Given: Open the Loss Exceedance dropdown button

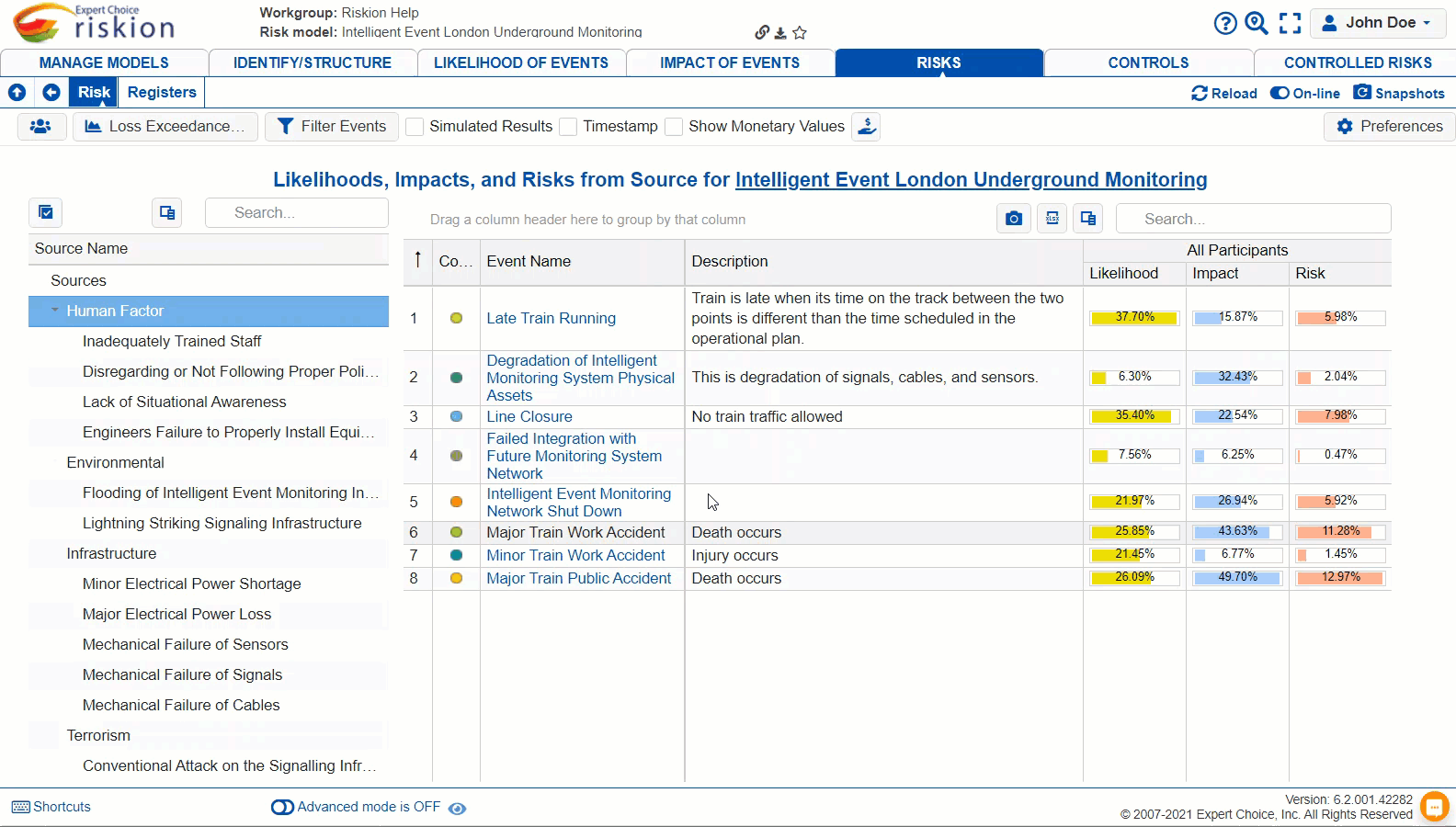Looking at the screenshot, I should click(165, 127).
